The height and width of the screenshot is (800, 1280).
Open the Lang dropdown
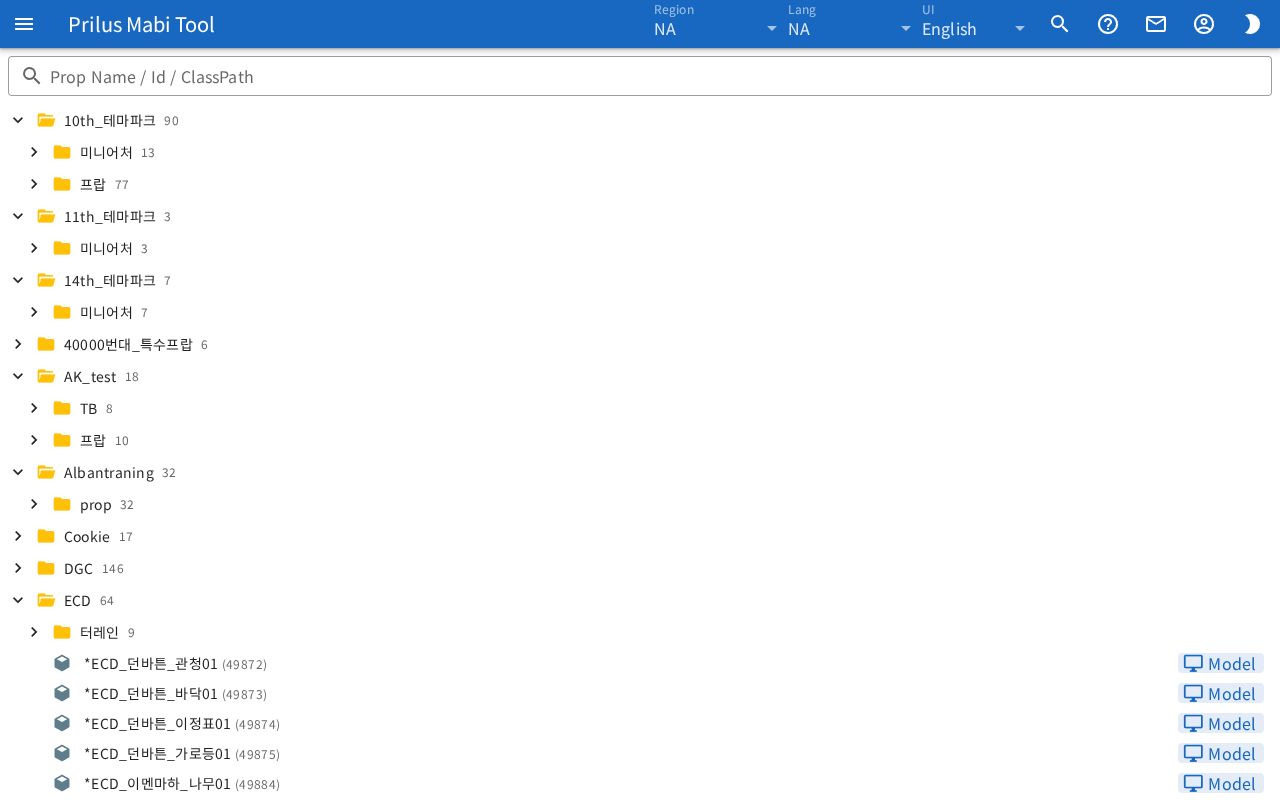850,24
